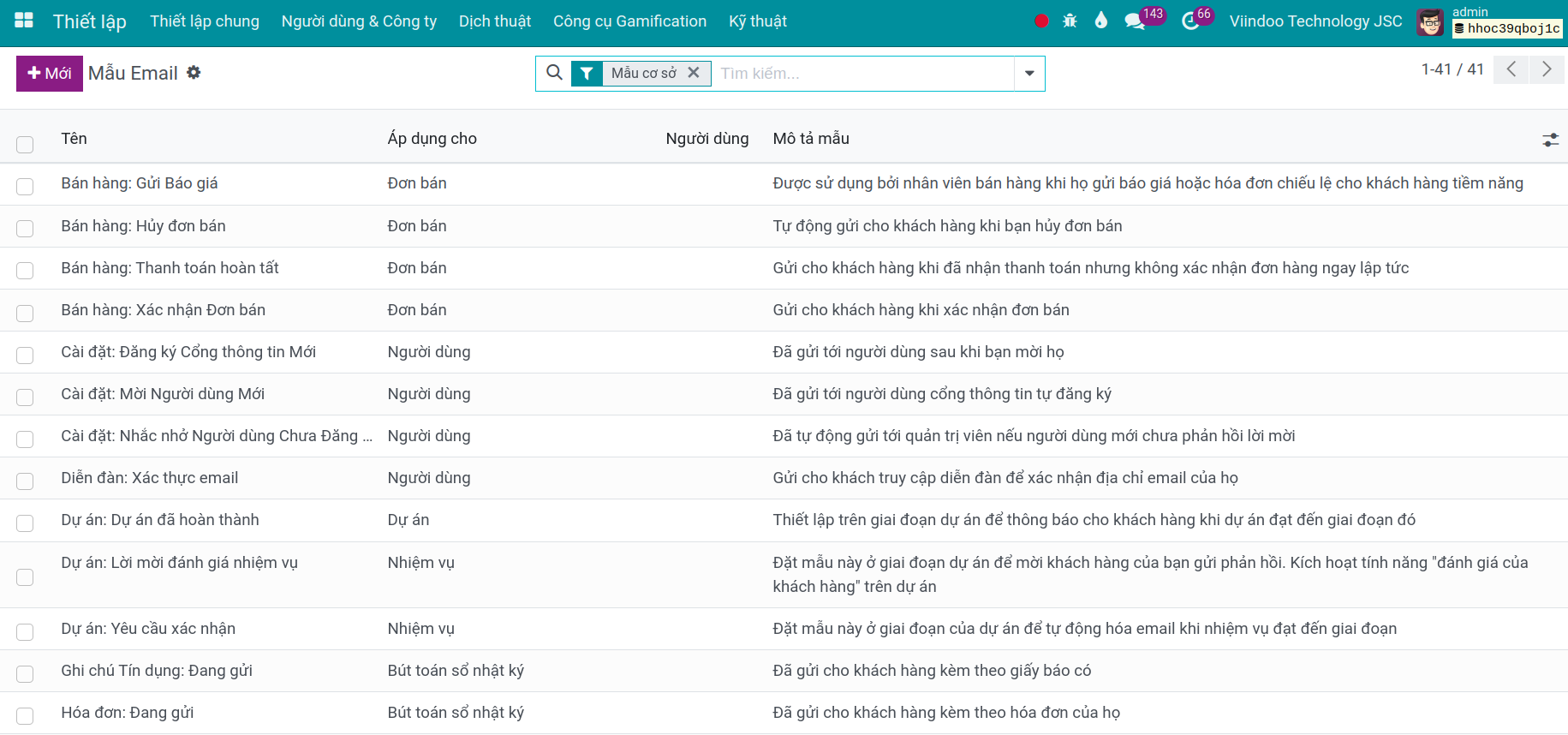This screenshot has width=1568, height=735.
Task: Open the gear actions menu beside Mẫu Email
Action: [194, 73]
